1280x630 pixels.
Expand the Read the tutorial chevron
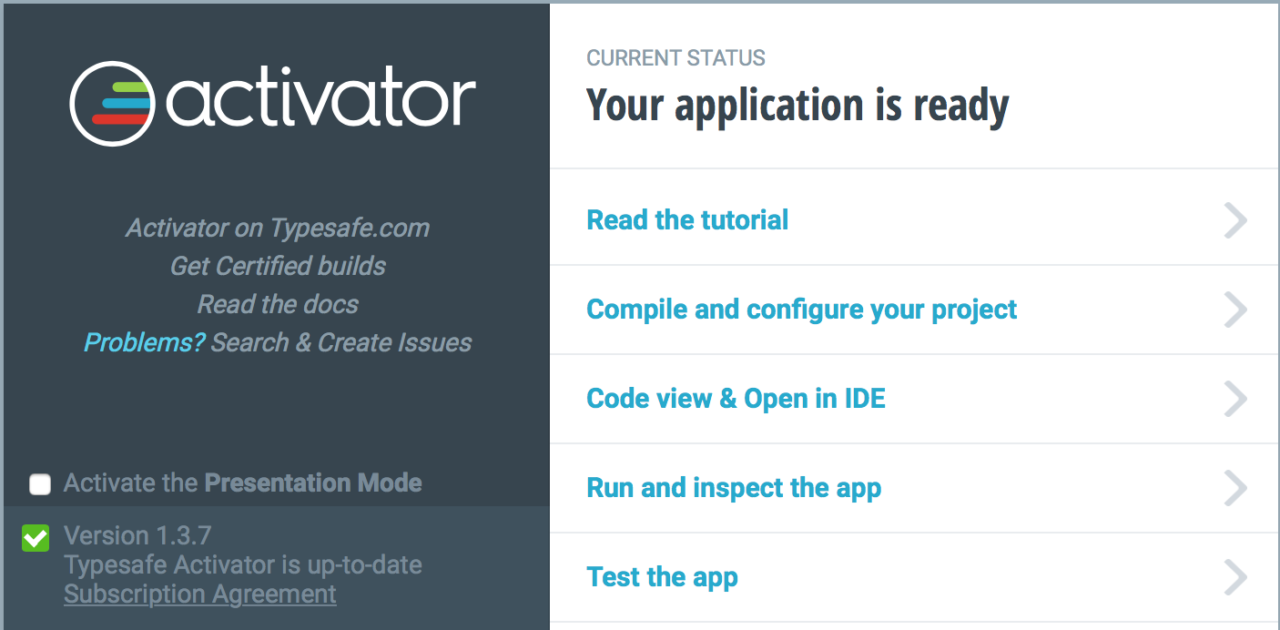[x=1236, y=221]
